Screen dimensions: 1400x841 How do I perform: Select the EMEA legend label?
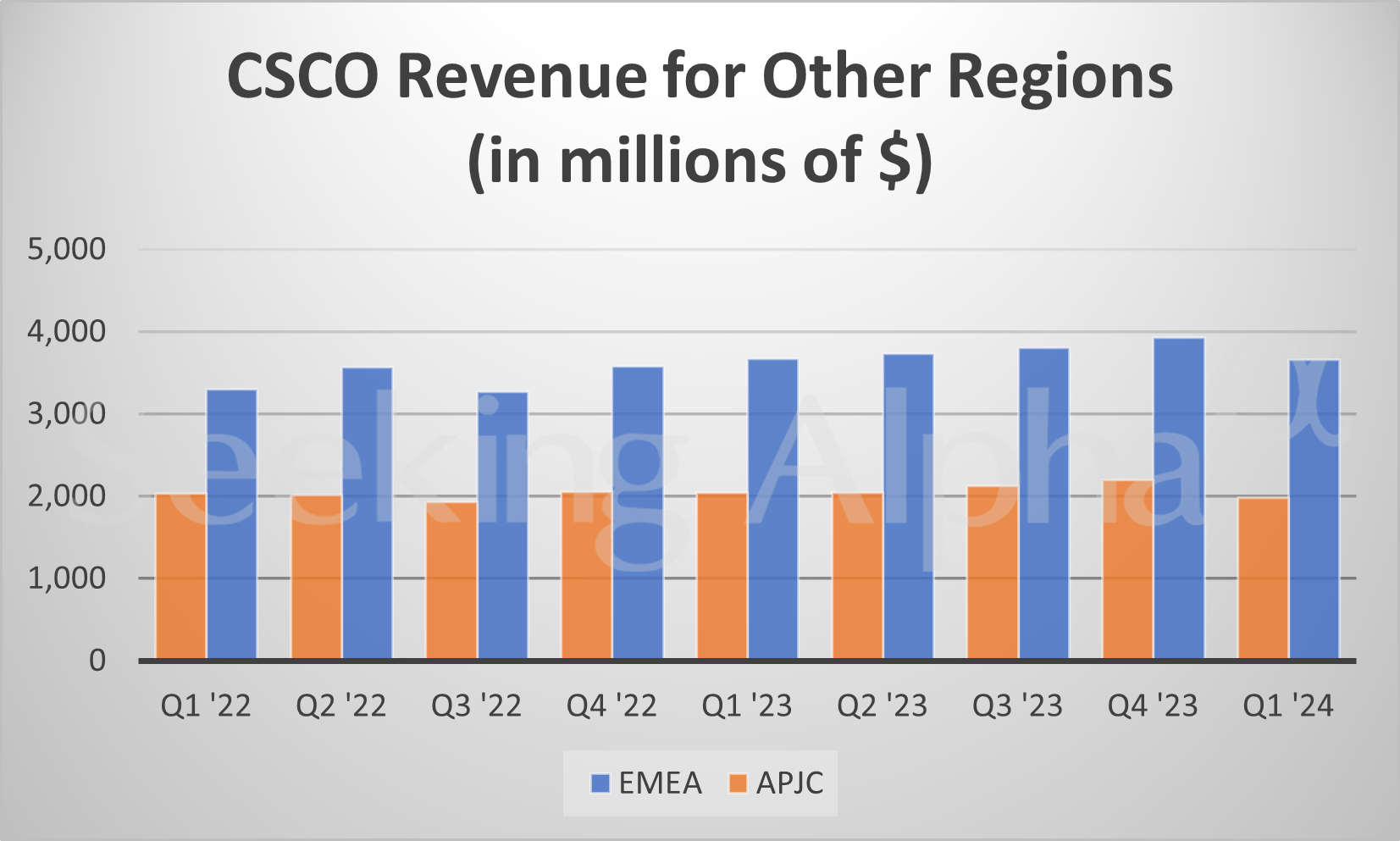661,783
